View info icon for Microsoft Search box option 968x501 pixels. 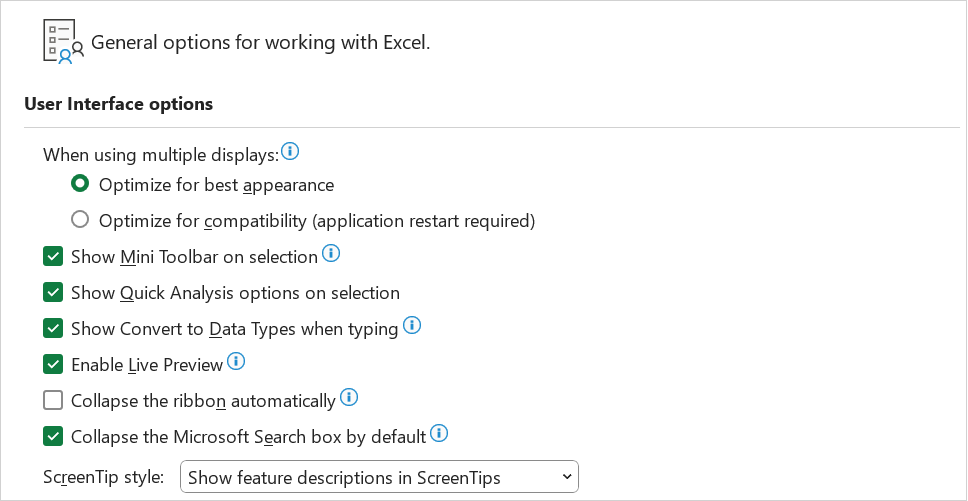pyautogui.click(x=439, y=433)
